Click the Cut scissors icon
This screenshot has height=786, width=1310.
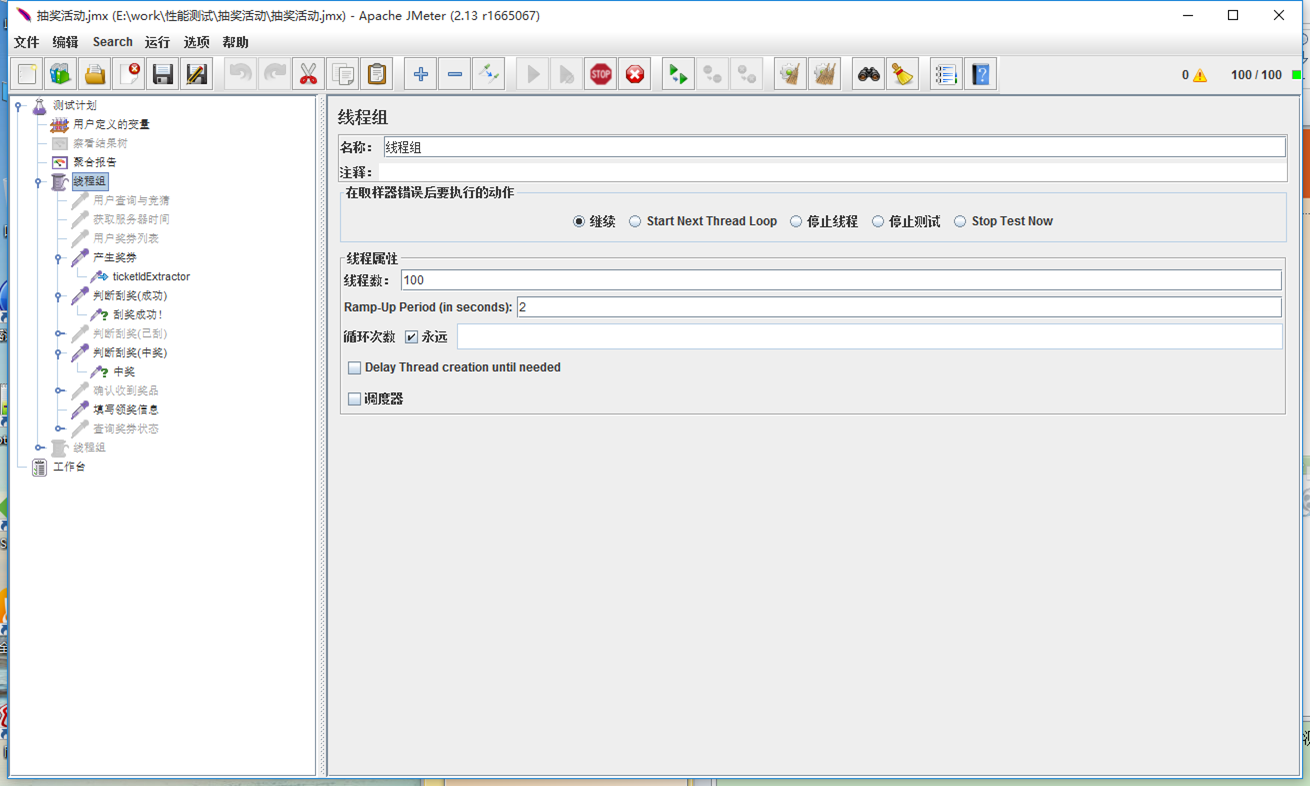pos(308,74)
